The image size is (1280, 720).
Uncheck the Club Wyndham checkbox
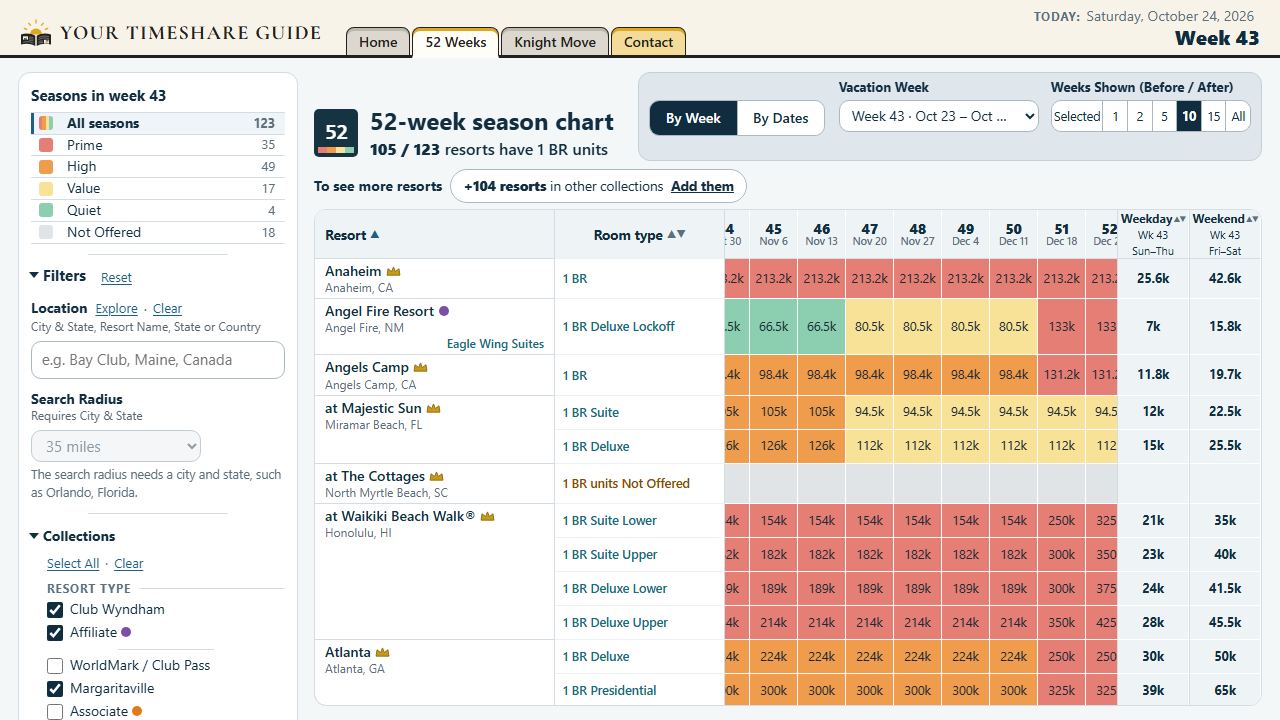55,609
